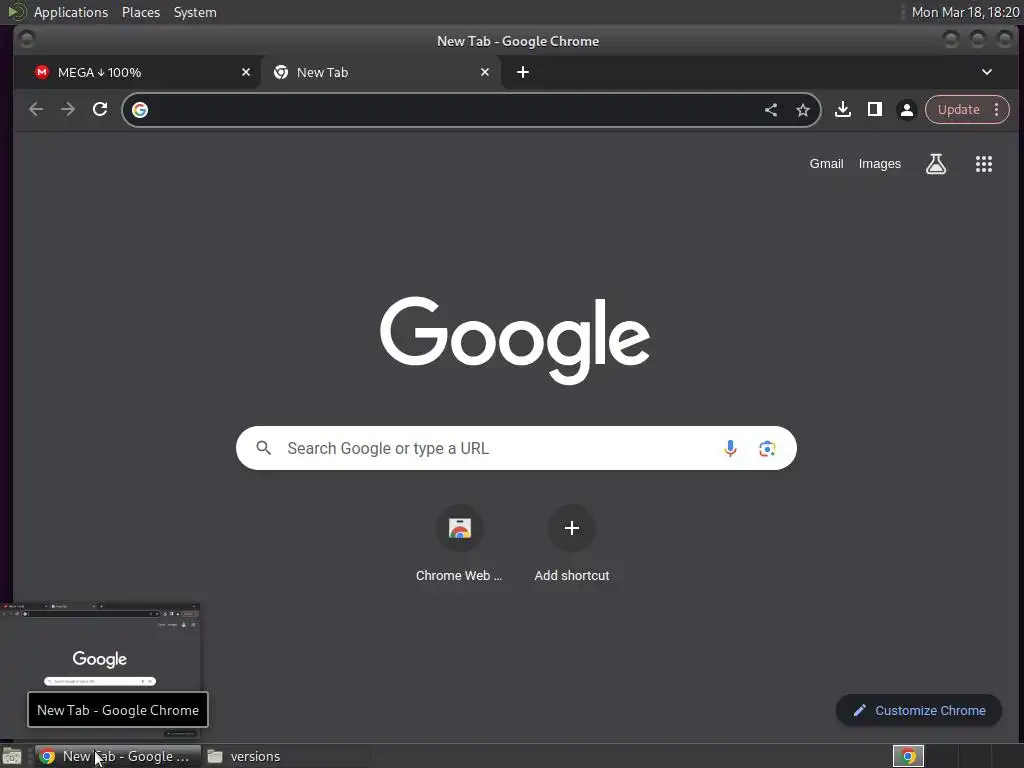The height and width of the screenshot is (768, 1024).
Task: Close the New Tab tab
Action: click(485, 72)
